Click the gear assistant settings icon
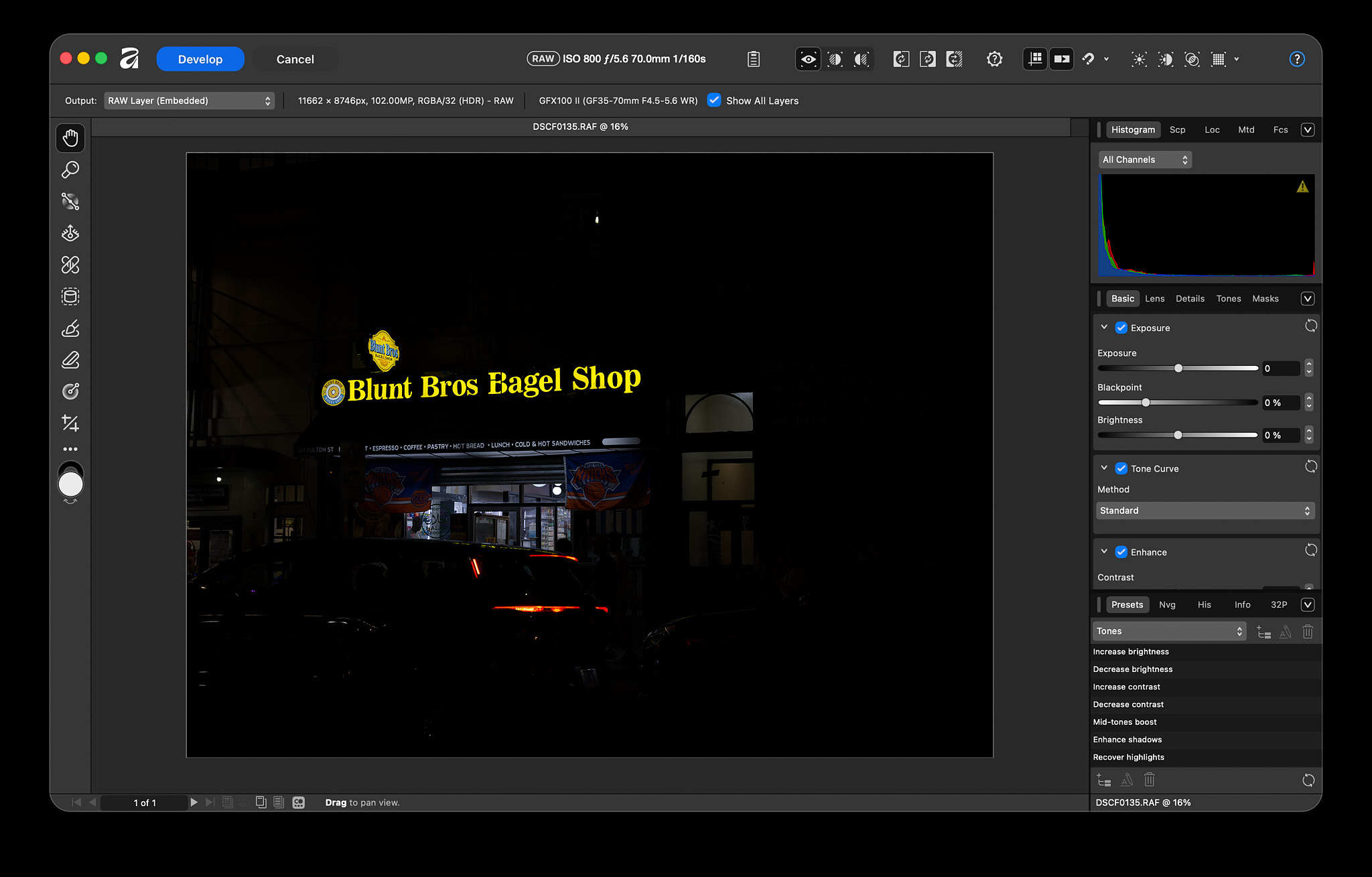Viewport: 1372px width, 877px height. (x=995, y=59)
